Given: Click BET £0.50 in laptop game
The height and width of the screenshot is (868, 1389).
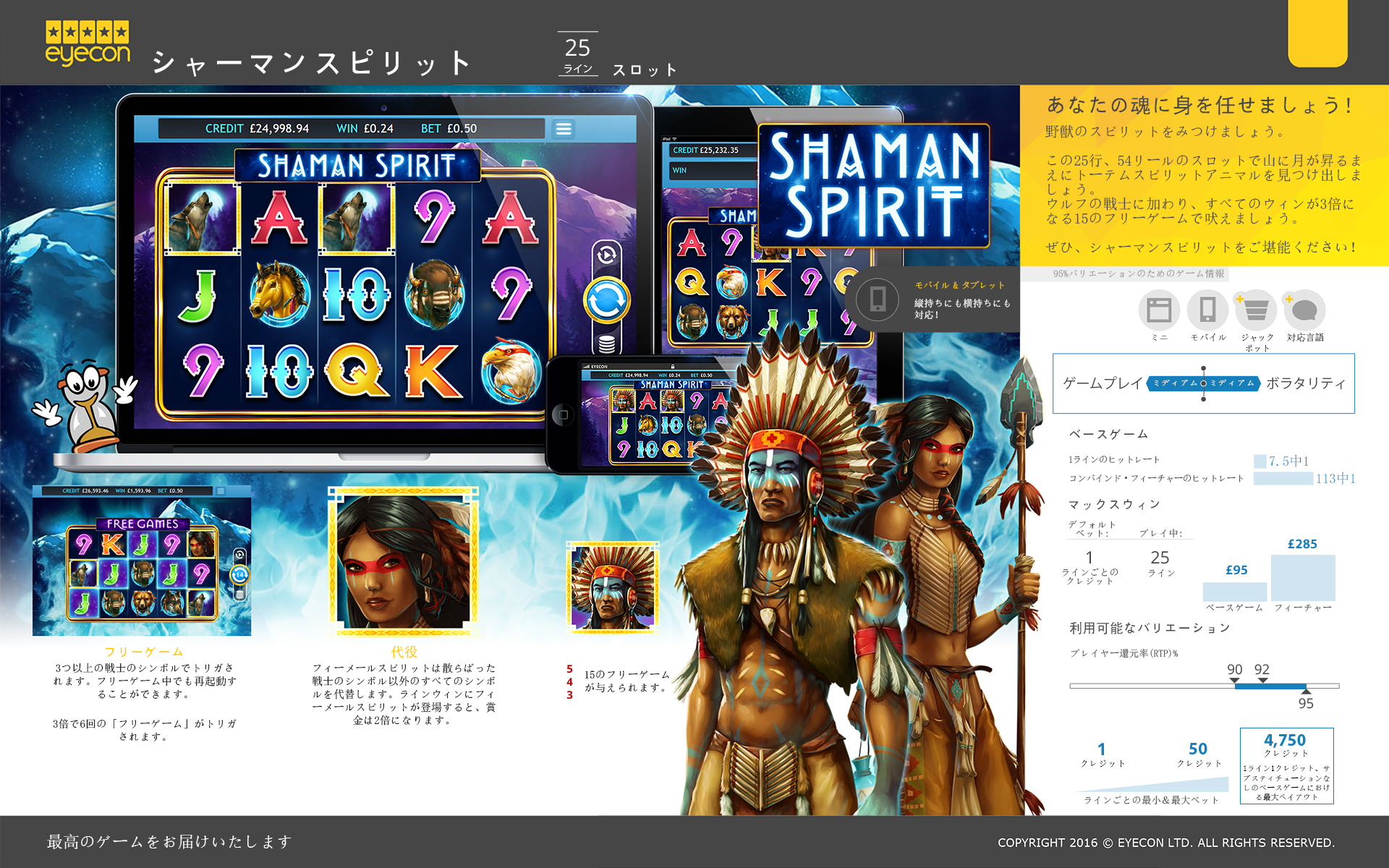Looking at the screenshot, I should click(x=449, y=129).
